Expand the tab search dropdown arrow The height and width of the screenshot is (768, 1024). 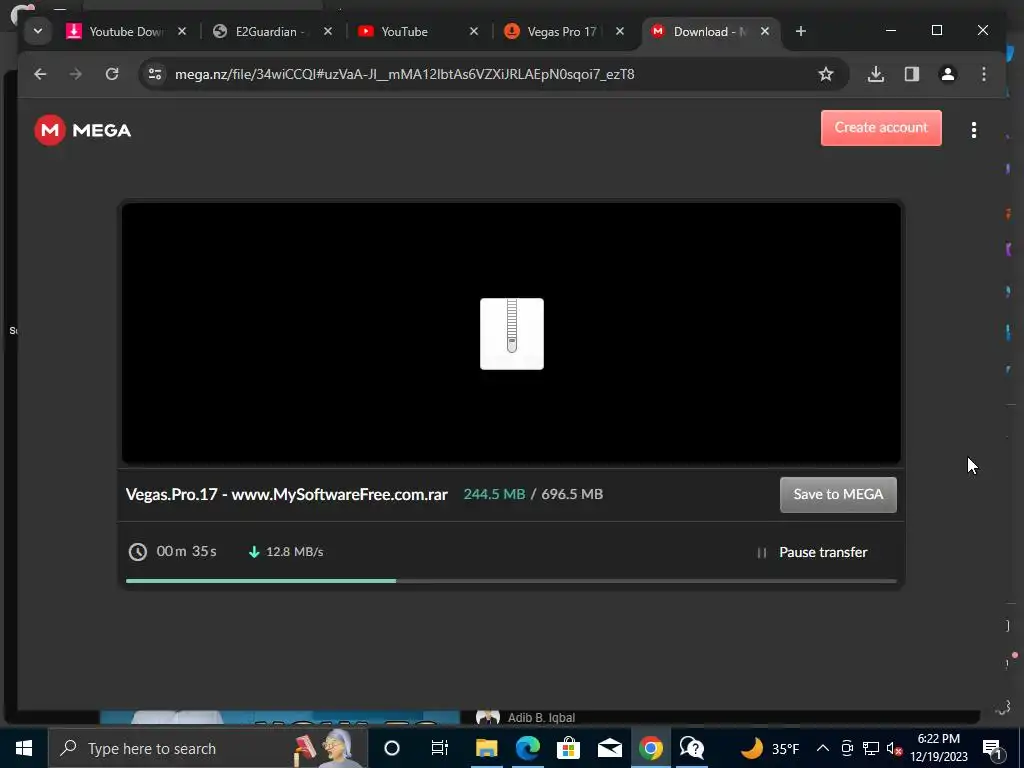tap(38, 31)
